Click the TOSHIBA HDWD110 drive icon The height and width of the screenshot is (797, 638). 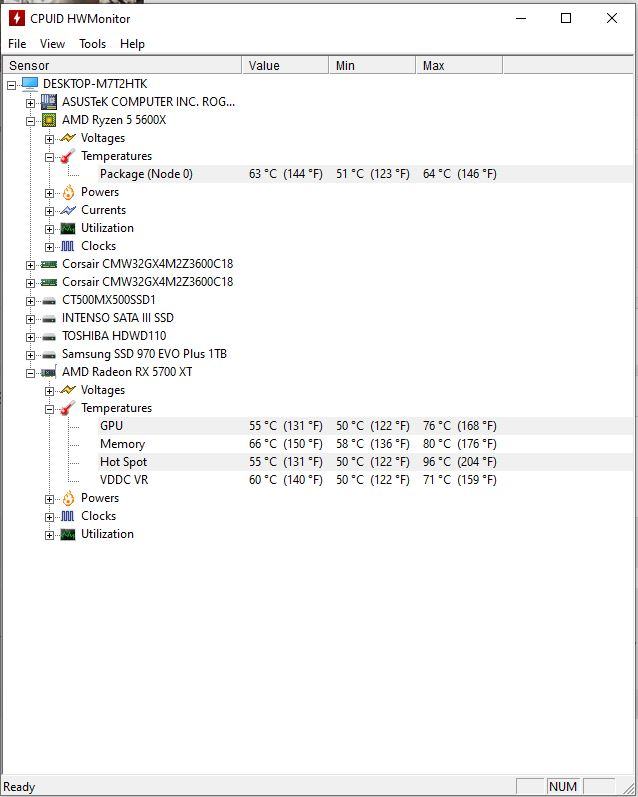[49, 336]
